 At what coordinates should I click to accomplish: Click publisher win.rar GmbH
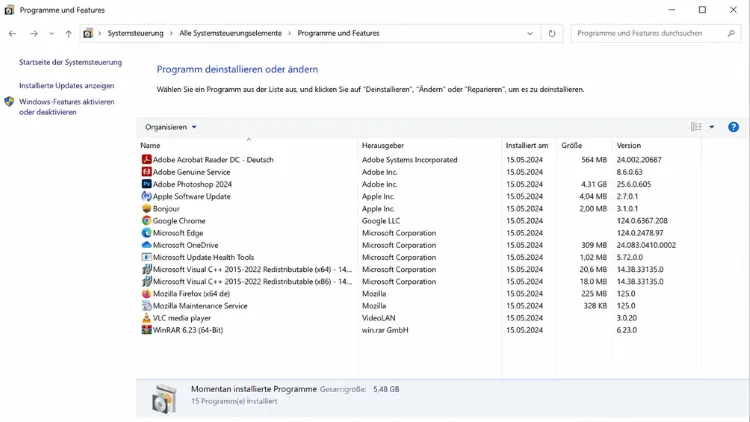coord(385,330)
